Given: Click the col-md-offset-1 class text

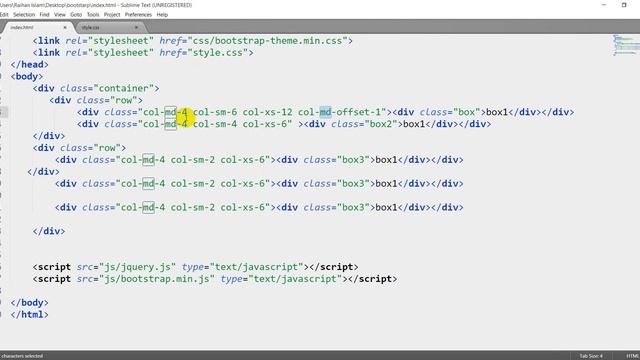Looking at the screenshot, I should point(339,112).
